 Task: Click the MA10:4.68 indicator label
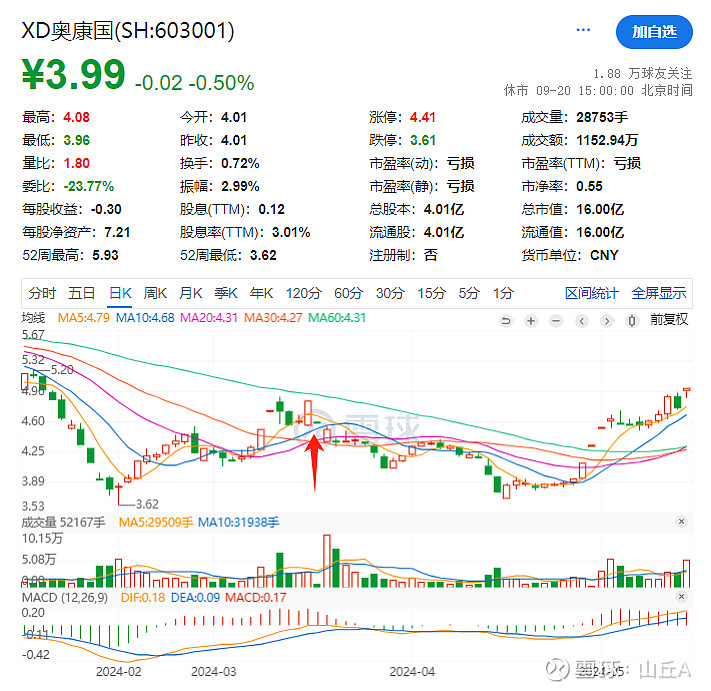point(145,318)
